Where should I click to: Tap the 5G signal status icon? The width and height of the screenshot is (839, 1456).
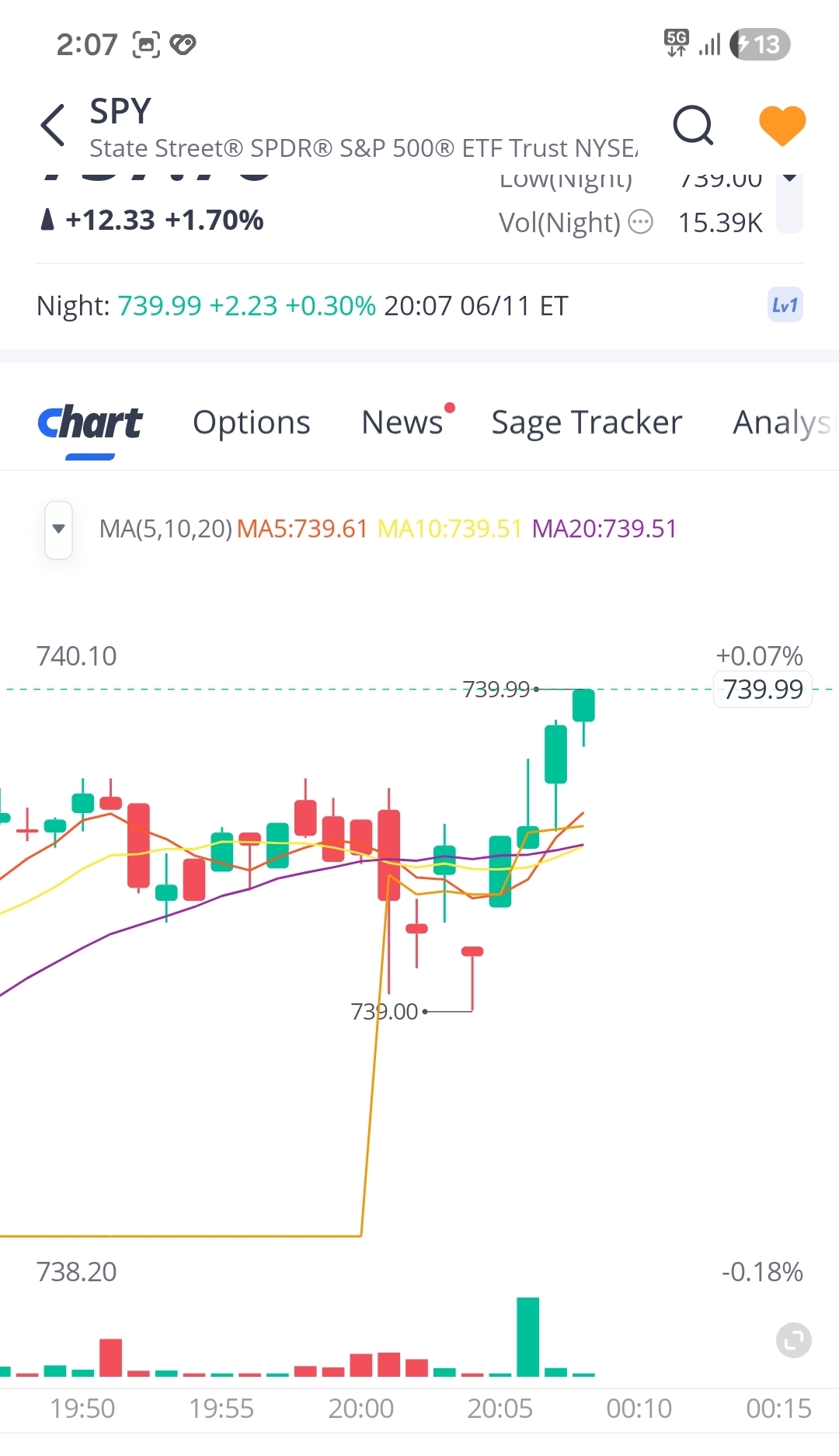click(x=677, y=43)
